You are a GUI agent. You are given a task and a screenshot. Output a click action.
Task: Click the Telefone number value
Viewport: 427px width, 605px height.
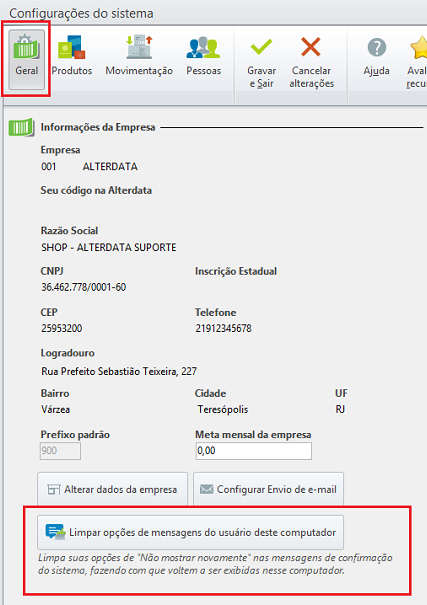point(223,328)
